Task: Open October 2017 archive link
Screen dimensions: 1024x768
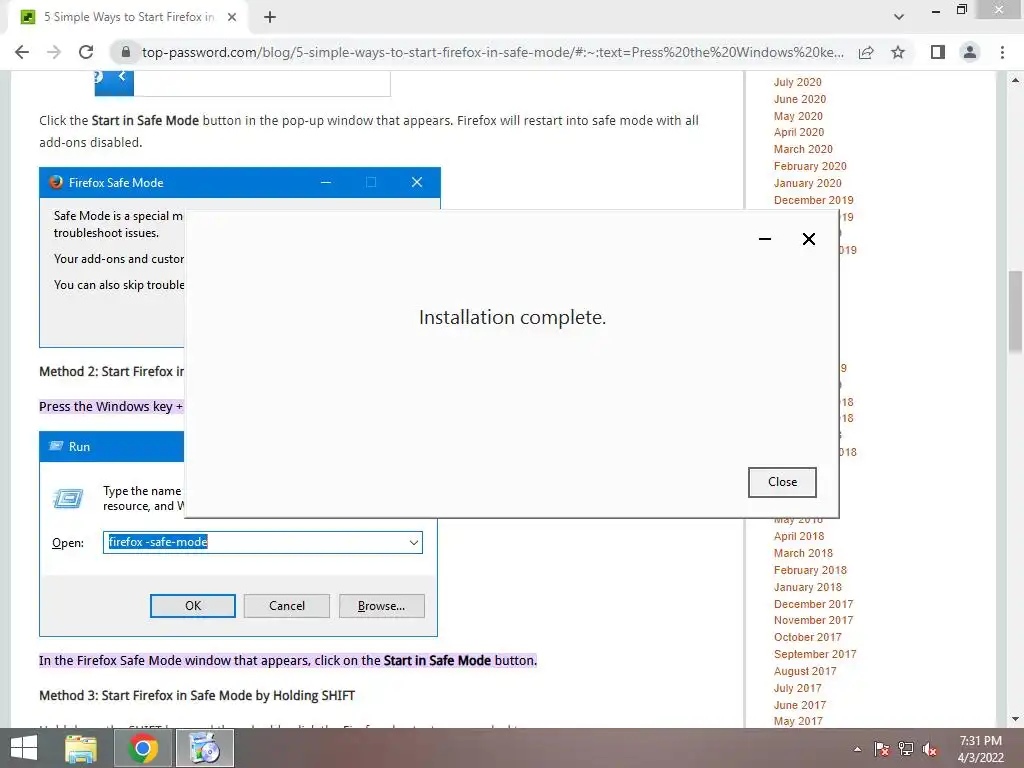Action: coord(808,637)
